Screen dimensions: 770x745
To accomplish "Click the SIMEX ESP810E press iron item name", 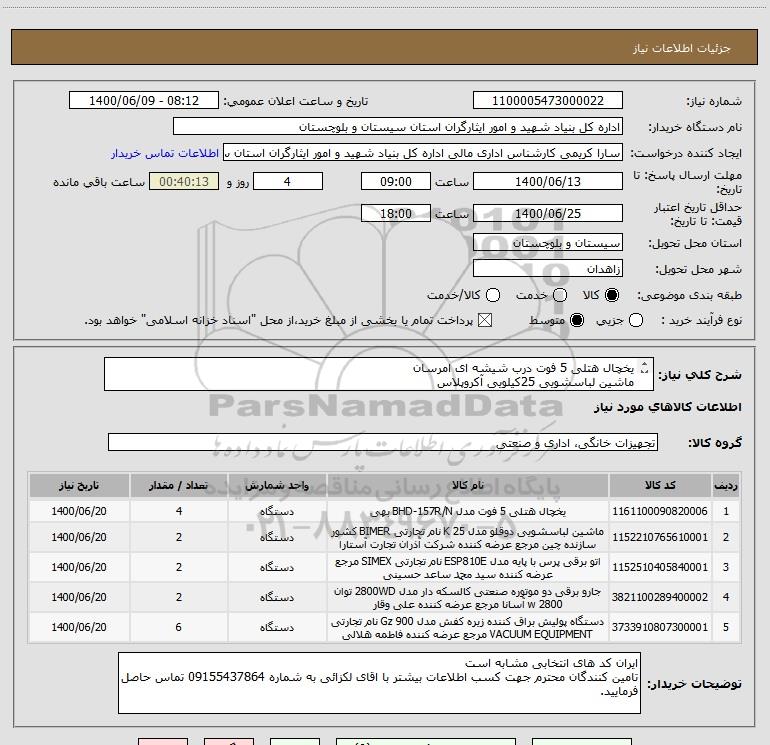I will (x=468, y=568).
